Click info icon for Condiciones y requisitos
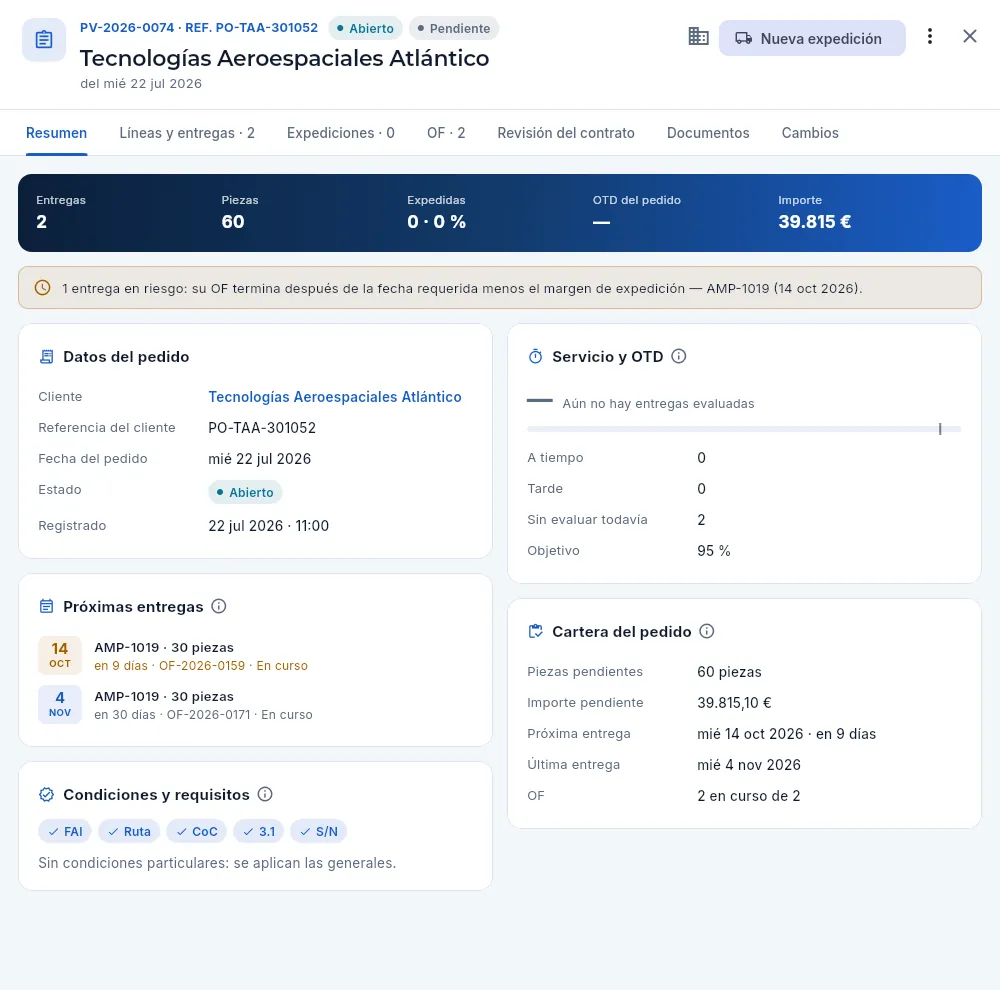Viewport: 1000px width, 990px height. pos(265,794)
